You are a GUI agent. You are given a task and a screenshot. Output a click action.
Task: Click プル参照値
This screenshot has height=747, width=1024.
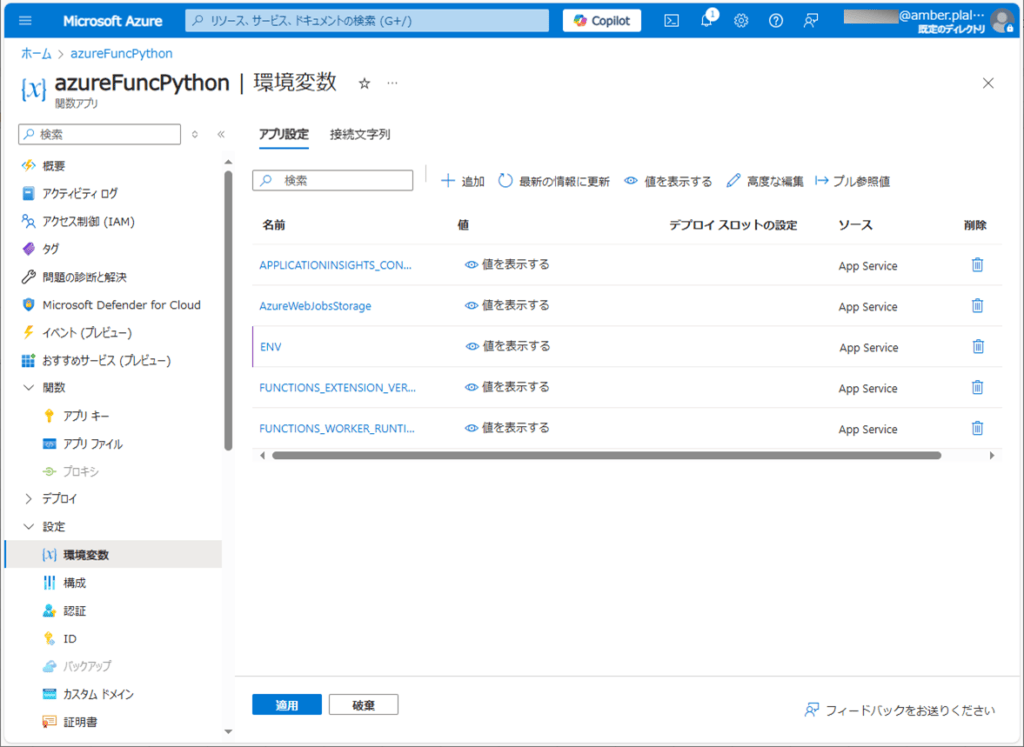click(x=852, y=181)
